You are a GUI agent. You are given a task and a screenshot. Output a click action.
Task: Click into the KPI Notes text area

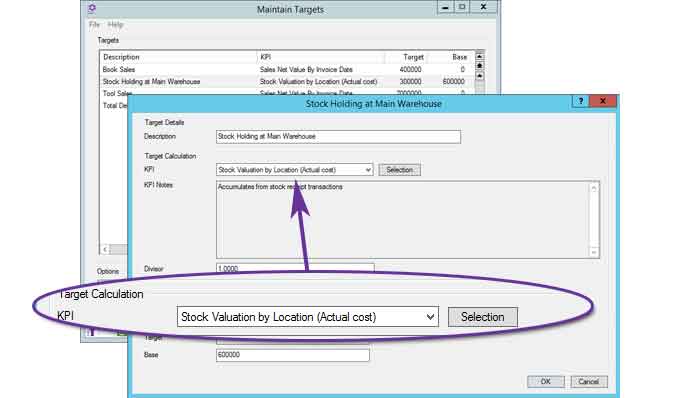click(x=403, y=220)
